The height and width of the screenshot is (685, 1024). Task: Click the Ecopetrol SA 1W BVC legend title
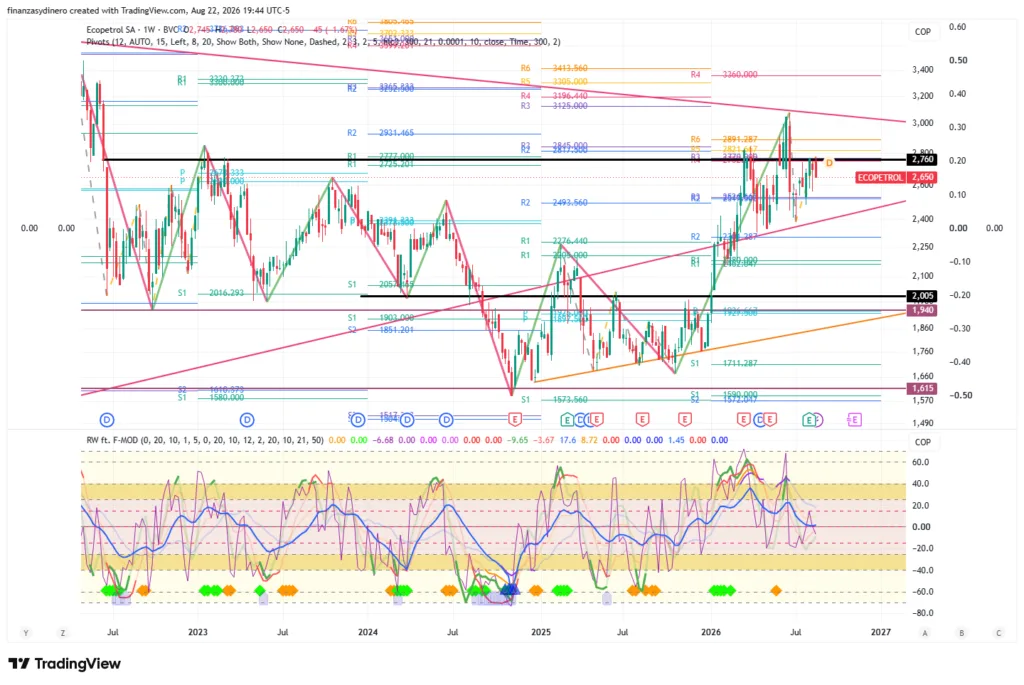[x=133, y=30]
